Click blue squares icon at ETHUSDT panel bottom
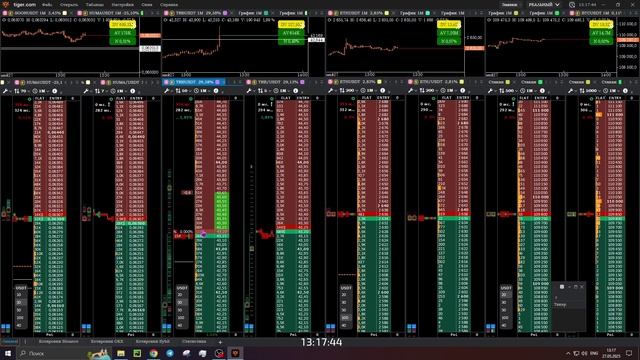Image resolution: width=640 pixels, height=360 pixels. [x=331, y=327]
